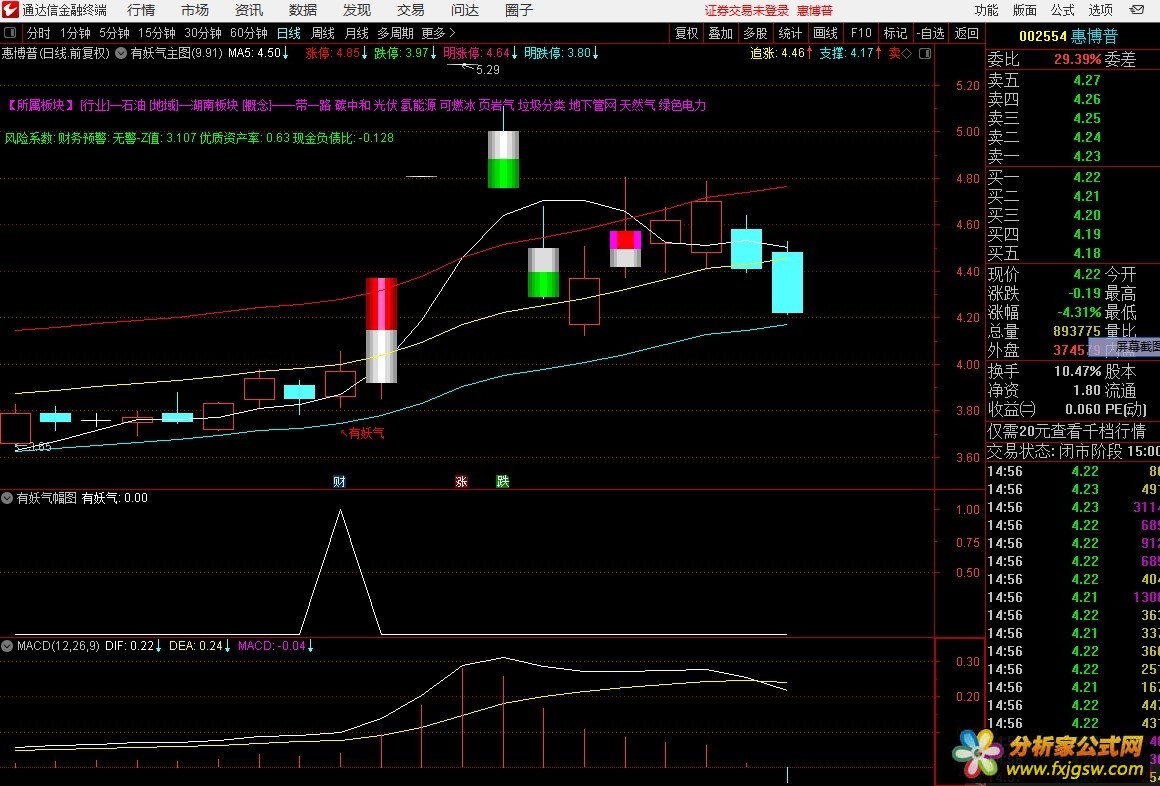Open the 行情 menu

(141, 10)
